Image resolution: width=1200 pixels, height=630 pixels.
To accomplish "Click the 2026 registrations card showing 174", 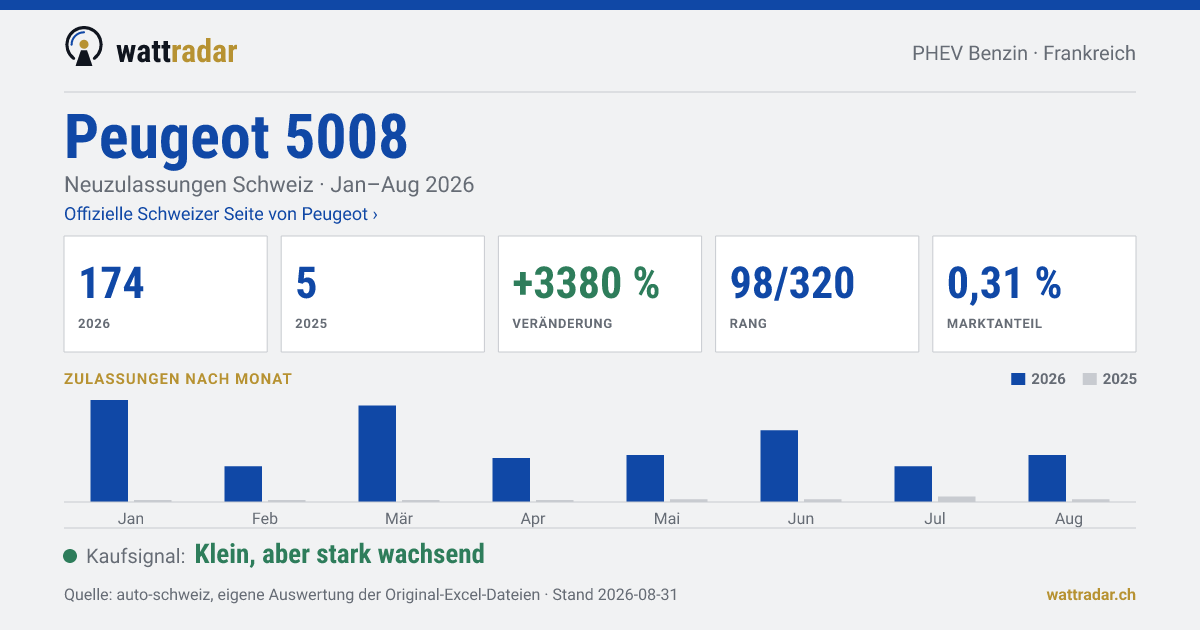I will (x=166, y=294).
